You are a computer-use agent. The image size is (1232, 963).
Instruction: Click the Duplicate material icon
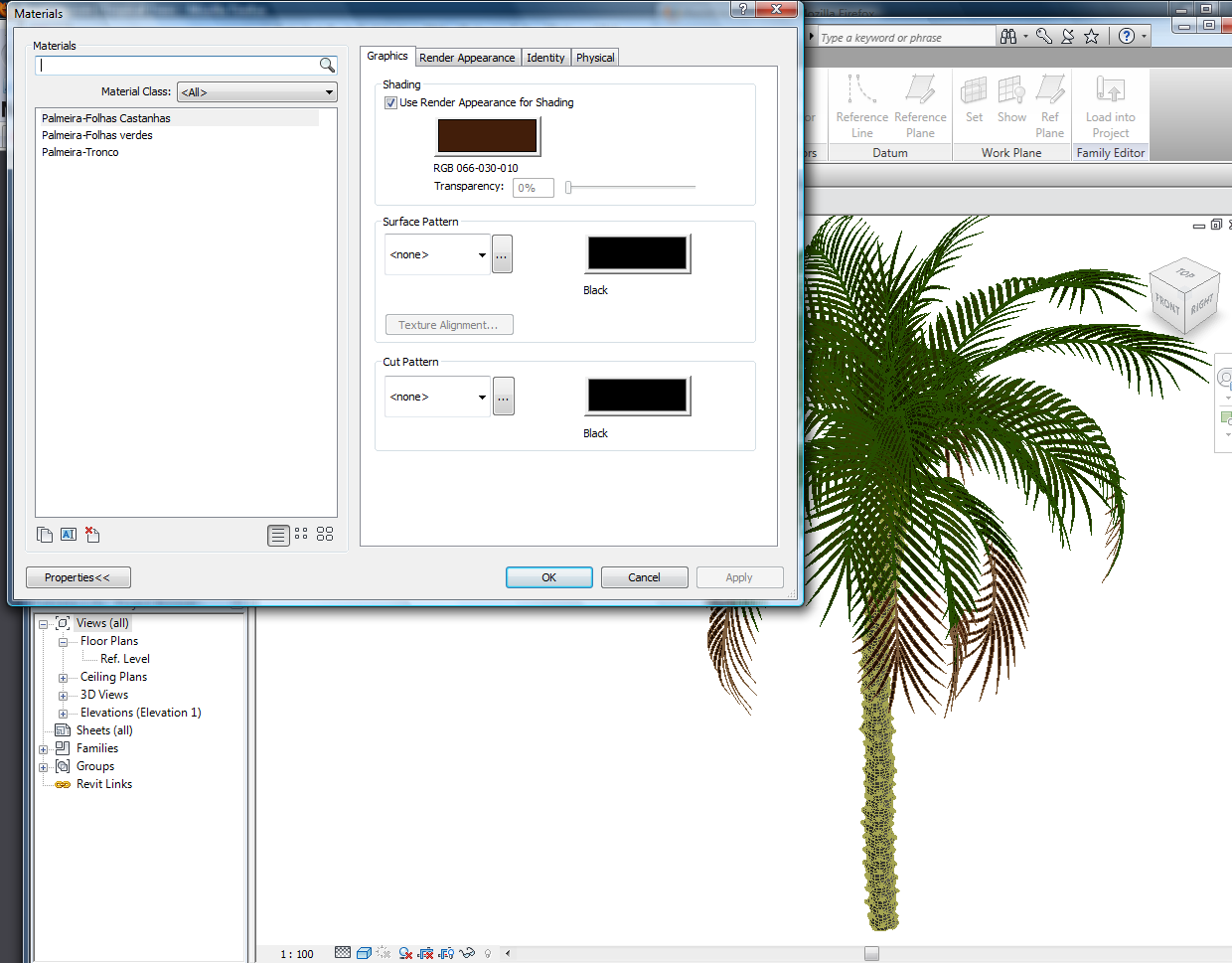point(45,535)
